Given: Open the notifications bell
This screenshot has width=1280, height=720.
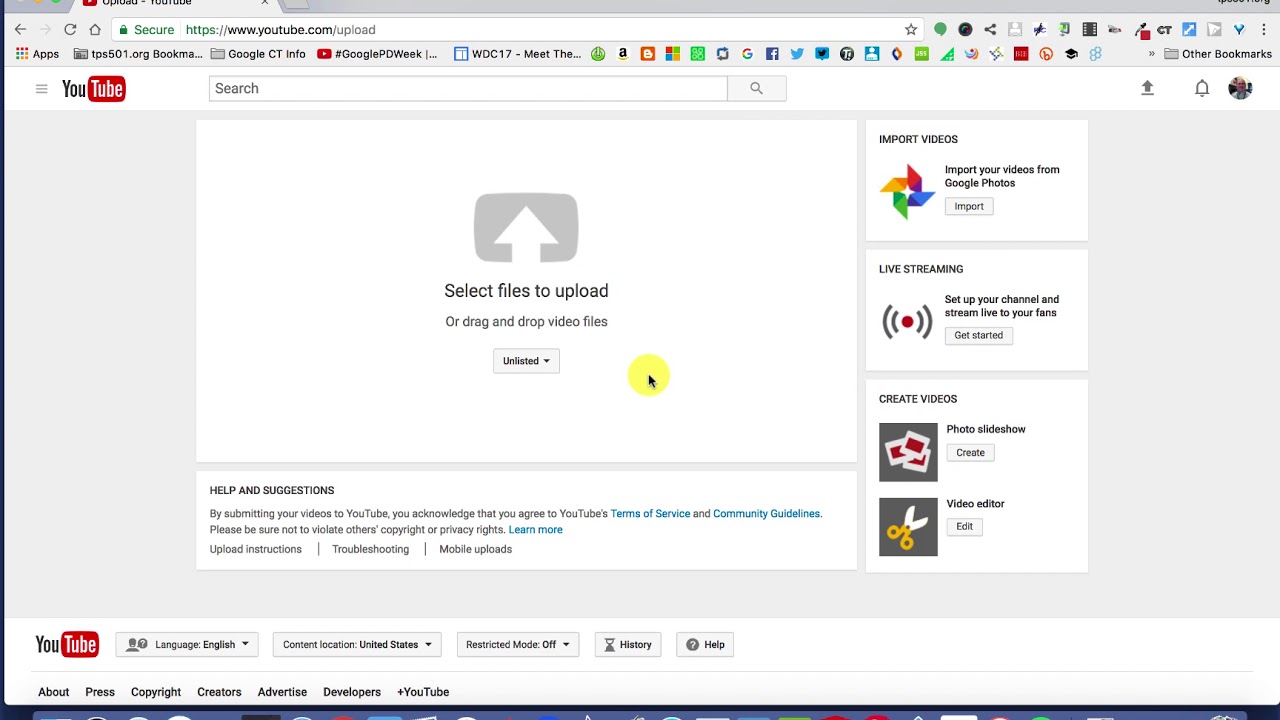Looking at the screenshot, I should tap(1202, 88).
